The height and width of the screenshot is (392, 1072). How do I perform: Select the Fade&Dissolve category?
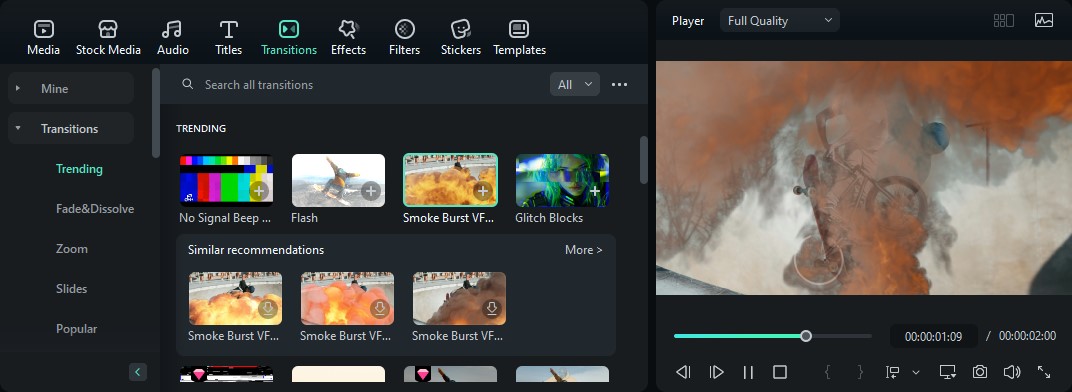pyautogui.click(x=95, y=209)
